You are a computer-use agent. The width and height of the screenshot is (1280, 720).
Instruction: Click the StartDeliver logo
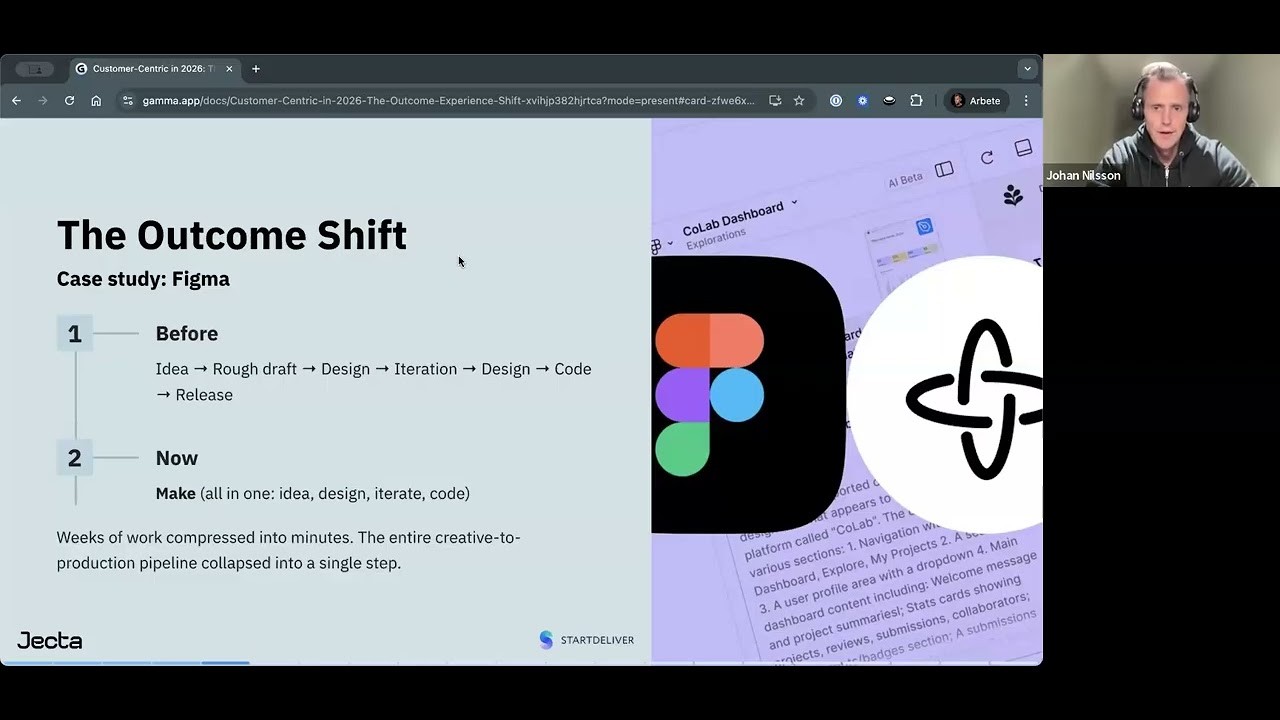pos(587,640)
